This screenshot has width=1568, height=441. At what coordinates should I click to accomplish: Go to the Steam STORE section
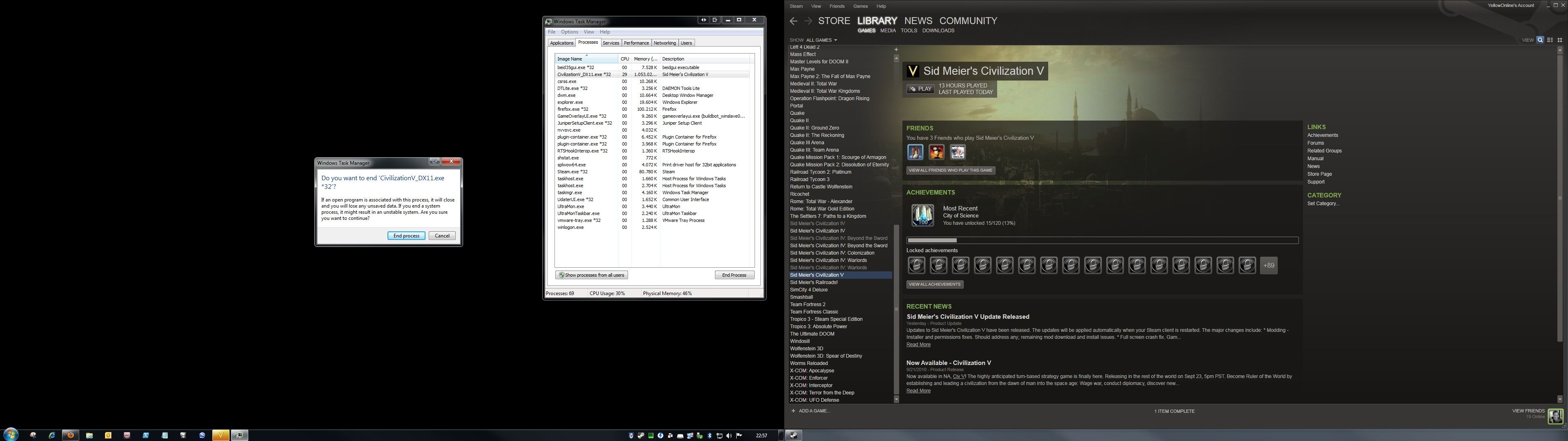click(834, 21)
